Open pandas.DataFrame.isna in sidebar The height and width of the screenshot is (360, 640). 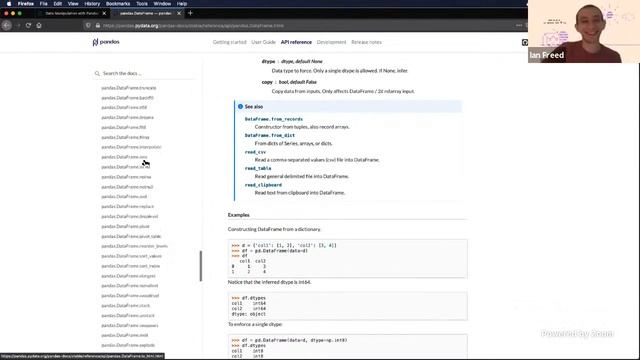[124, 157]
